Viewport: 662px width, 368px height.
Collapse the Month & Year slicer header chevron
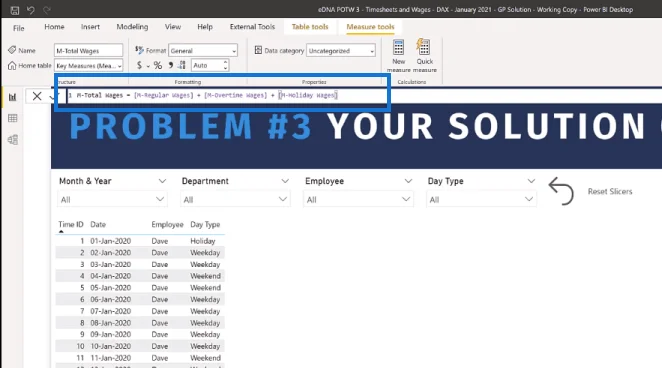click(x=162, y=181)
